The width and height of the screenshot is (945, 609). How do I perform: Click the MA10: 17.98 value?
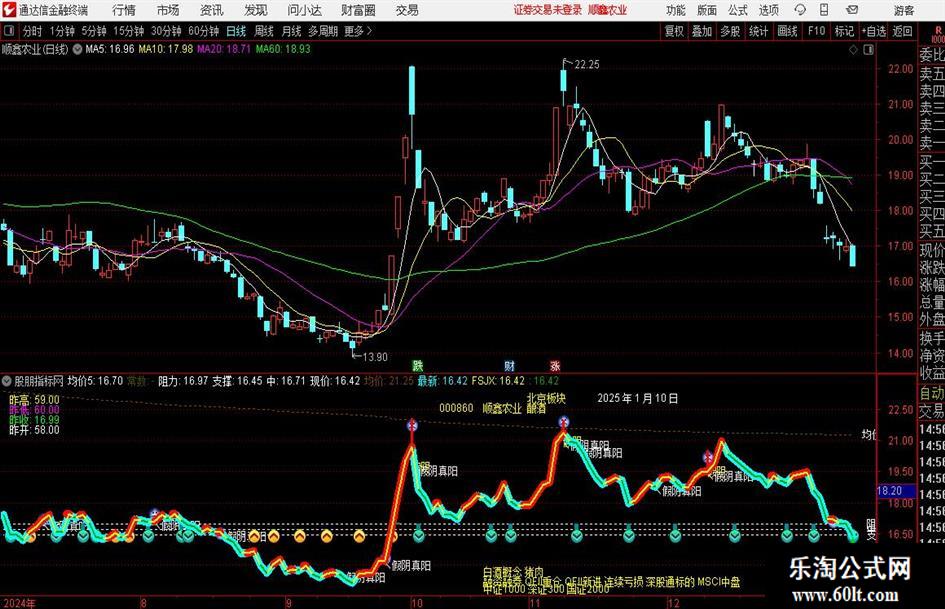pyautogui.click(x=166, y=49)
